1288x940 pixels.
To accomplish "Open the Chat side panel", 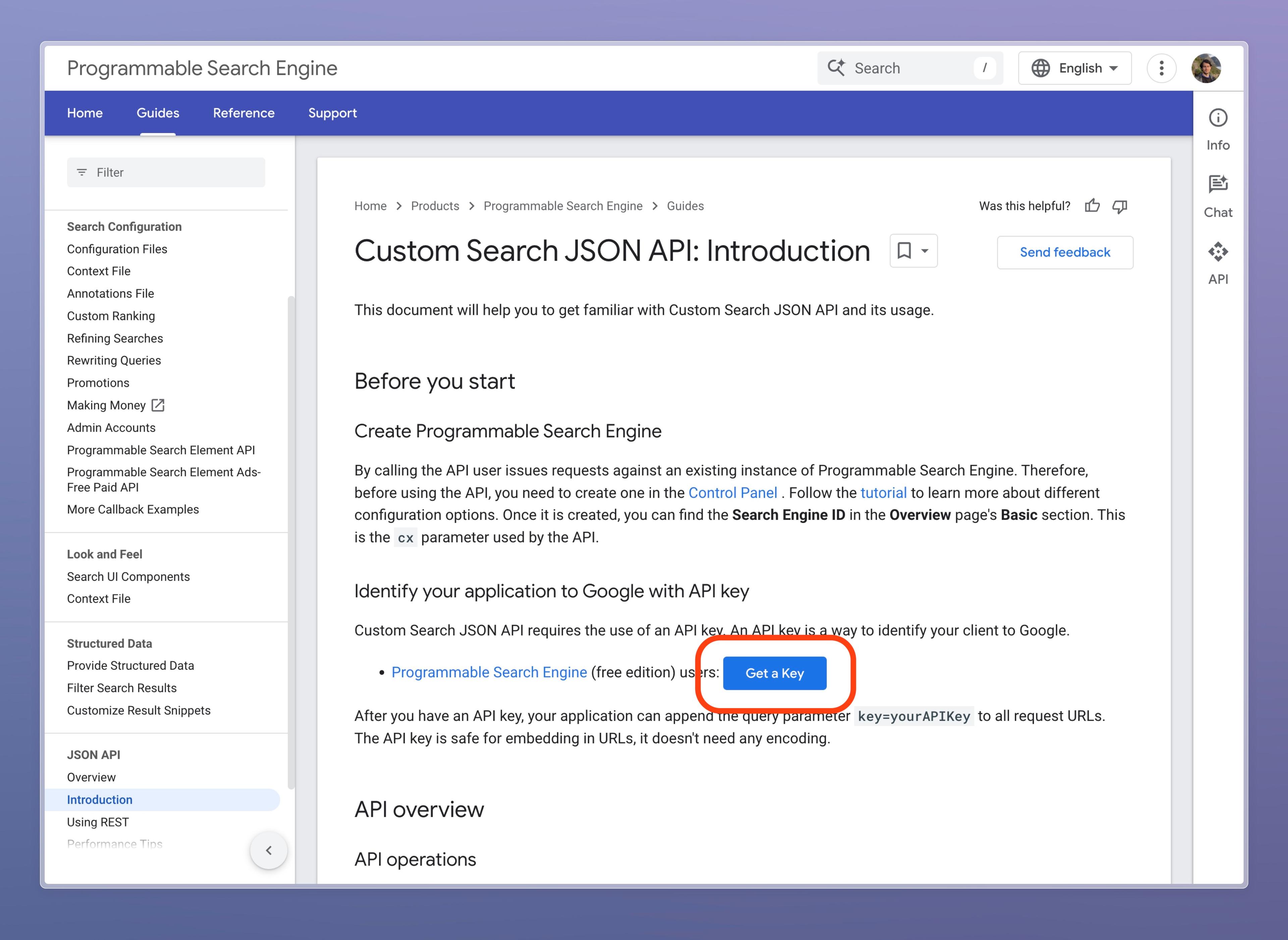I will pos(1218,196).
